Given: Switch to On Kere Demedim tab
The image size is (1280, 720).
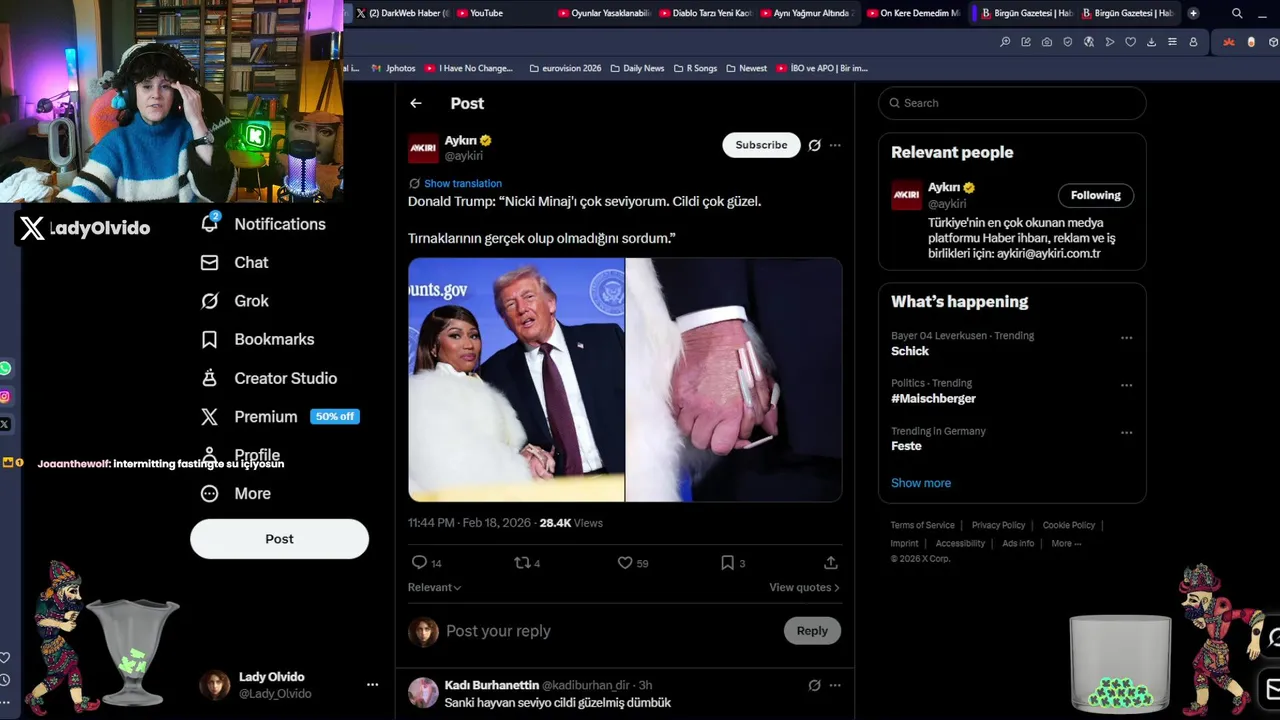Looking at the screenshot, I should coord(913,13).
